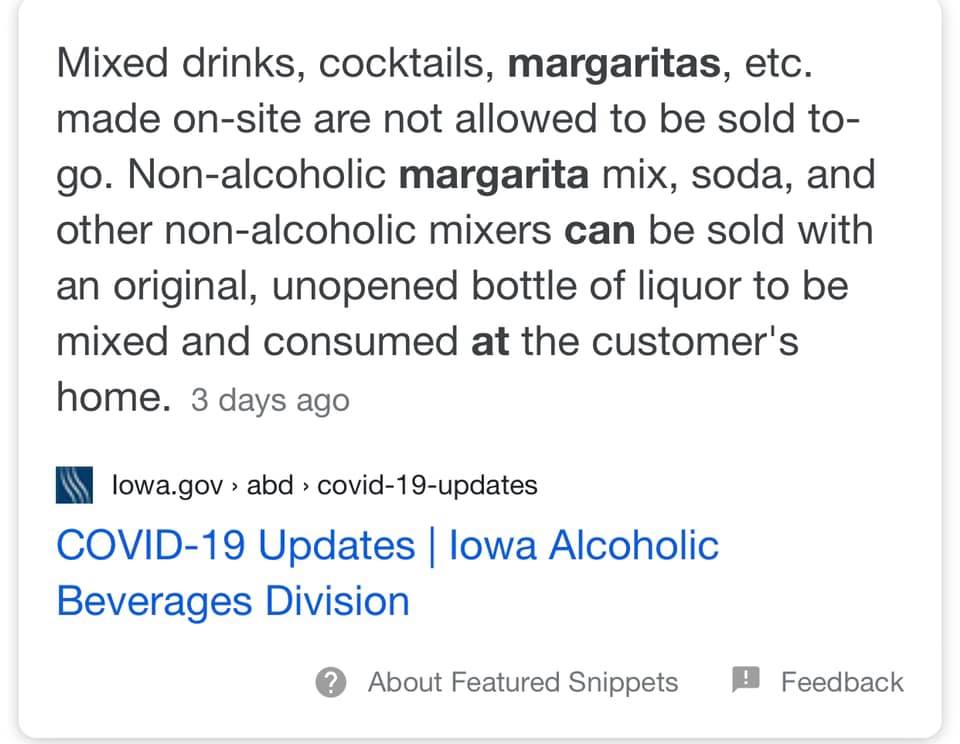Click the '3 days ago' timestamp
Screen dimensions: 960x744
pyautogui.click(x=270, y=400)
